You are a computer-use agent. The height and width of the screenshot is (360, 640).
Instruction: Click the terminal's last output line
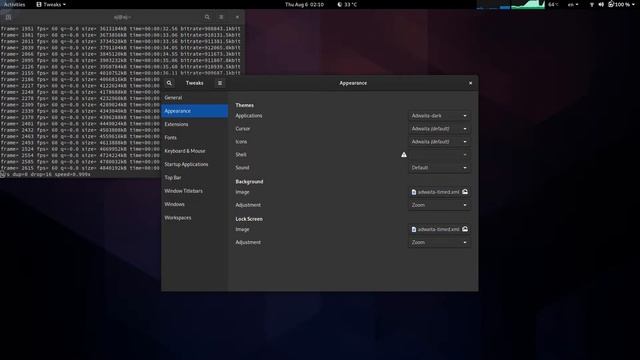point(45,174)
